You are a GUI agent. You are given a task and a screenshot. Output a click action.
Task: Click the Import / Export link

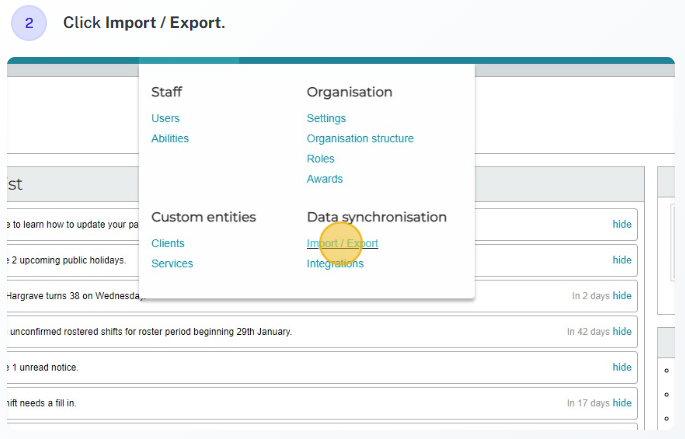[x=342, y=243]
